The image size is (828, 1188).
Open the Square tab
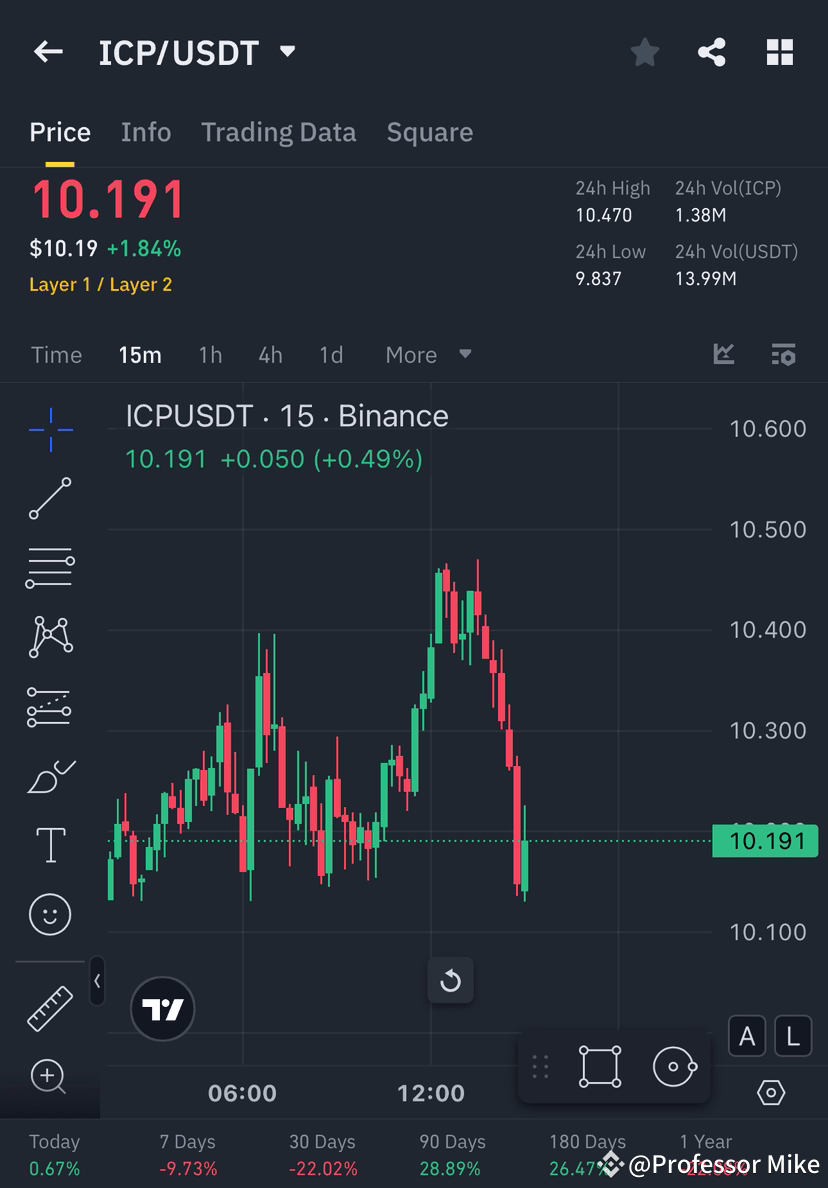[429, 131]
